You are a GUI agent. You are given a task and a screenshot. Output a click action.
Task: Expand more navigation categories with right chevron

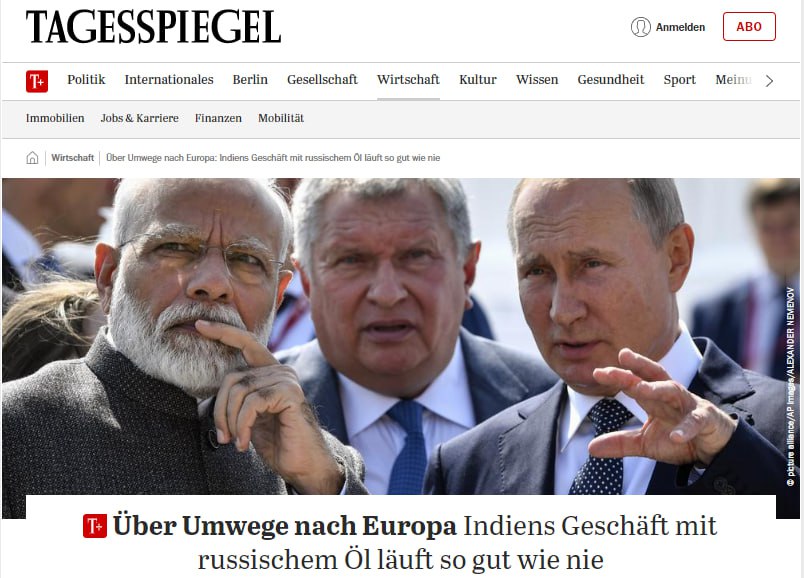[769, 81]
